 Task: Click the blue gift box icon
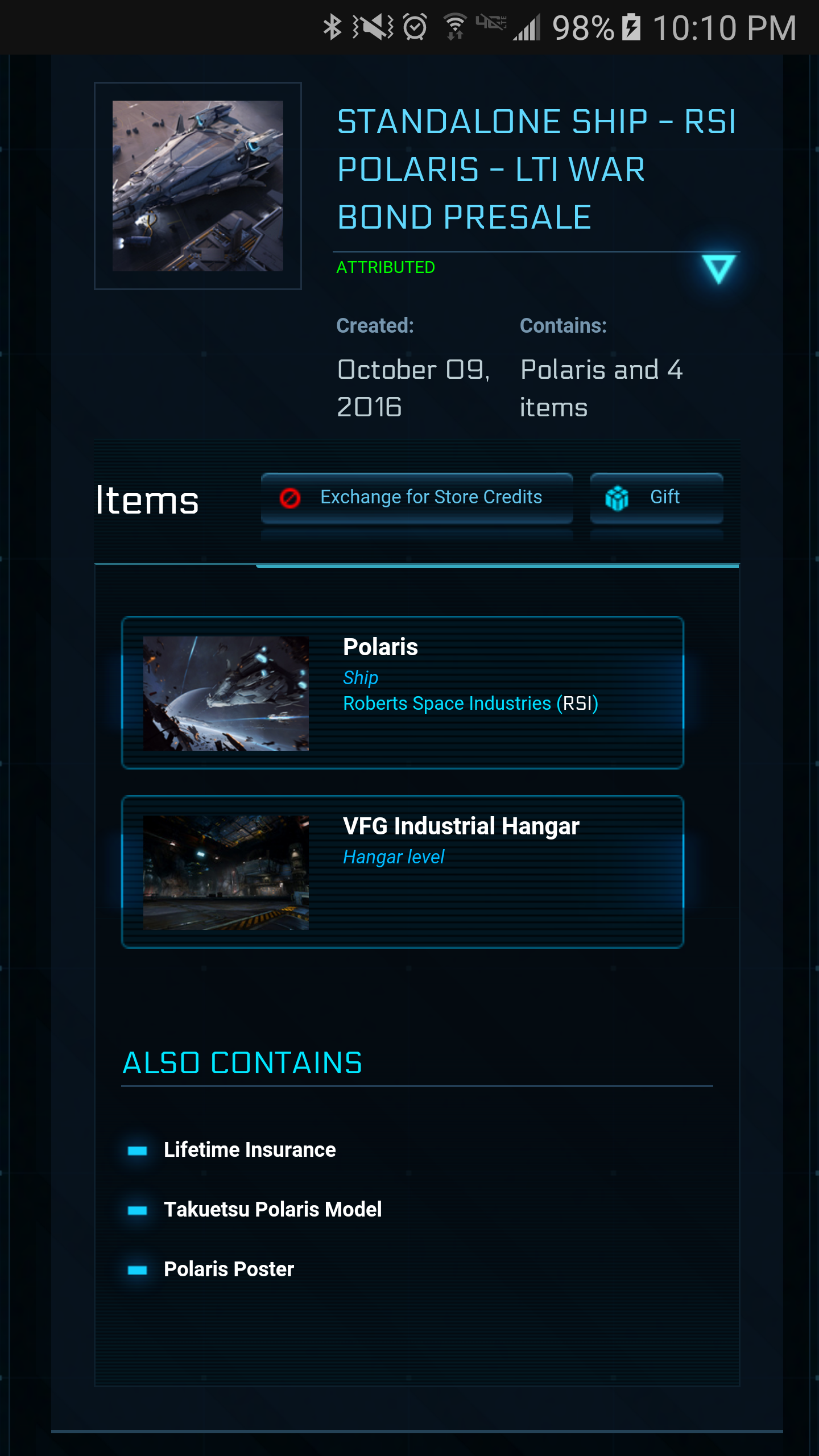point(617,498)
